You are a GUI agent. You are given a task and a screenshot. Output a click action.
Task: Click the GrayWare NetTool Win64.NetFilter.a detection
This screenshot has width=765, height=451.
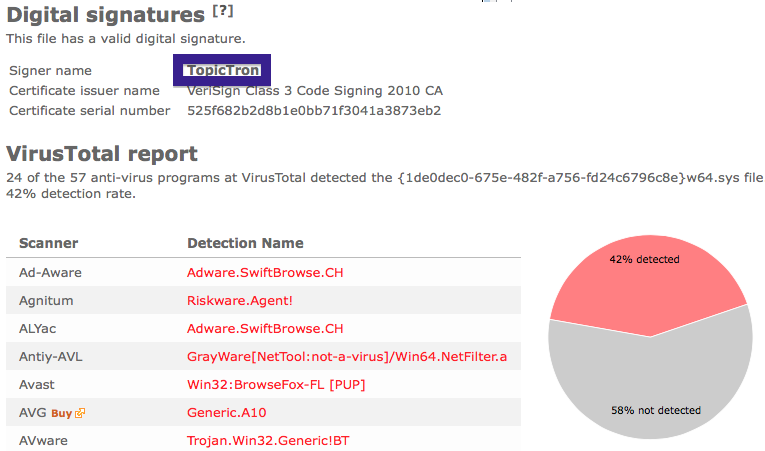pyautogui.click(x=347, y=357)
